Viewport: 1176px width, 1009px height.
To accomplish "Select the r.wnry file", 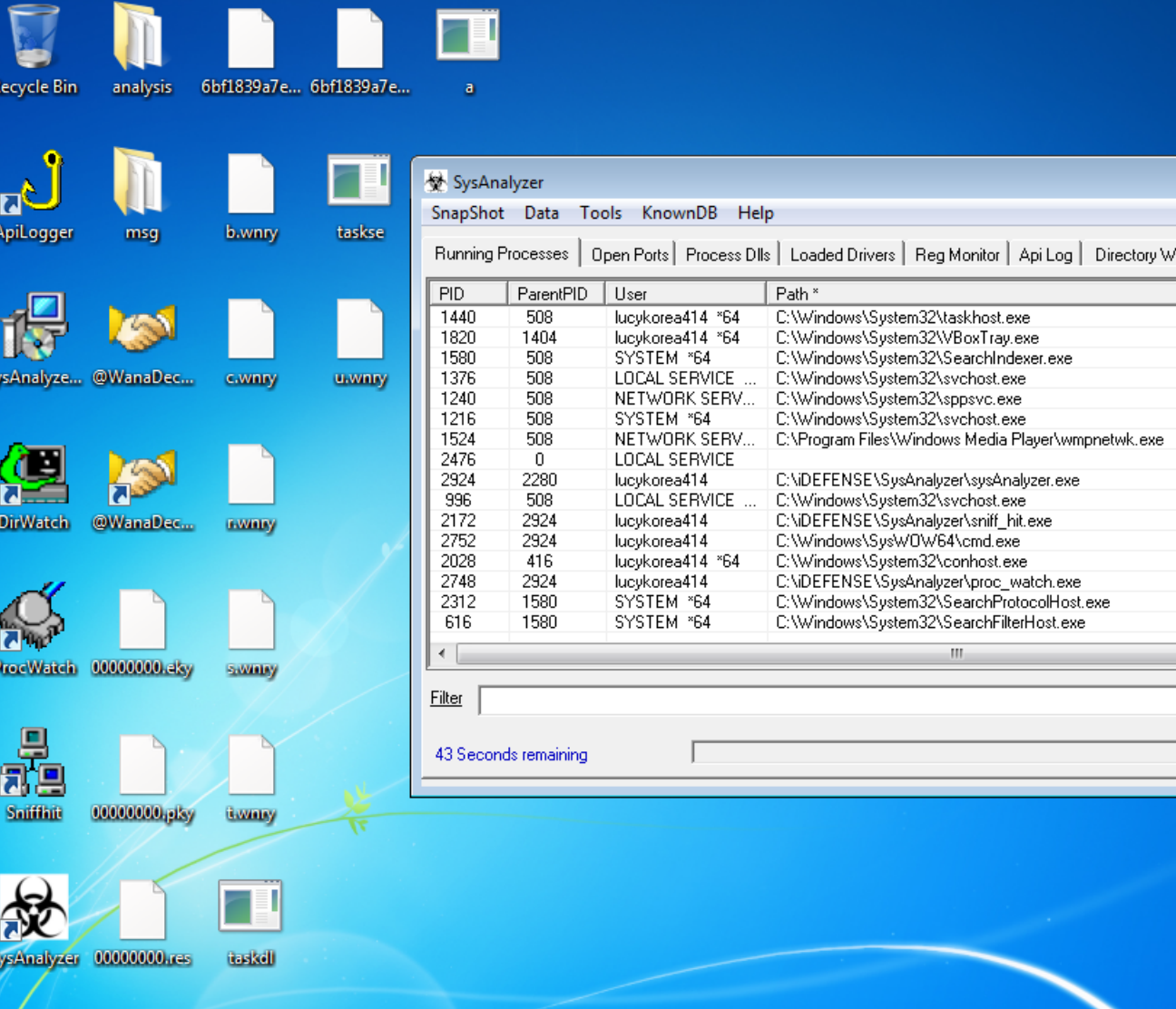I will 251,487.
